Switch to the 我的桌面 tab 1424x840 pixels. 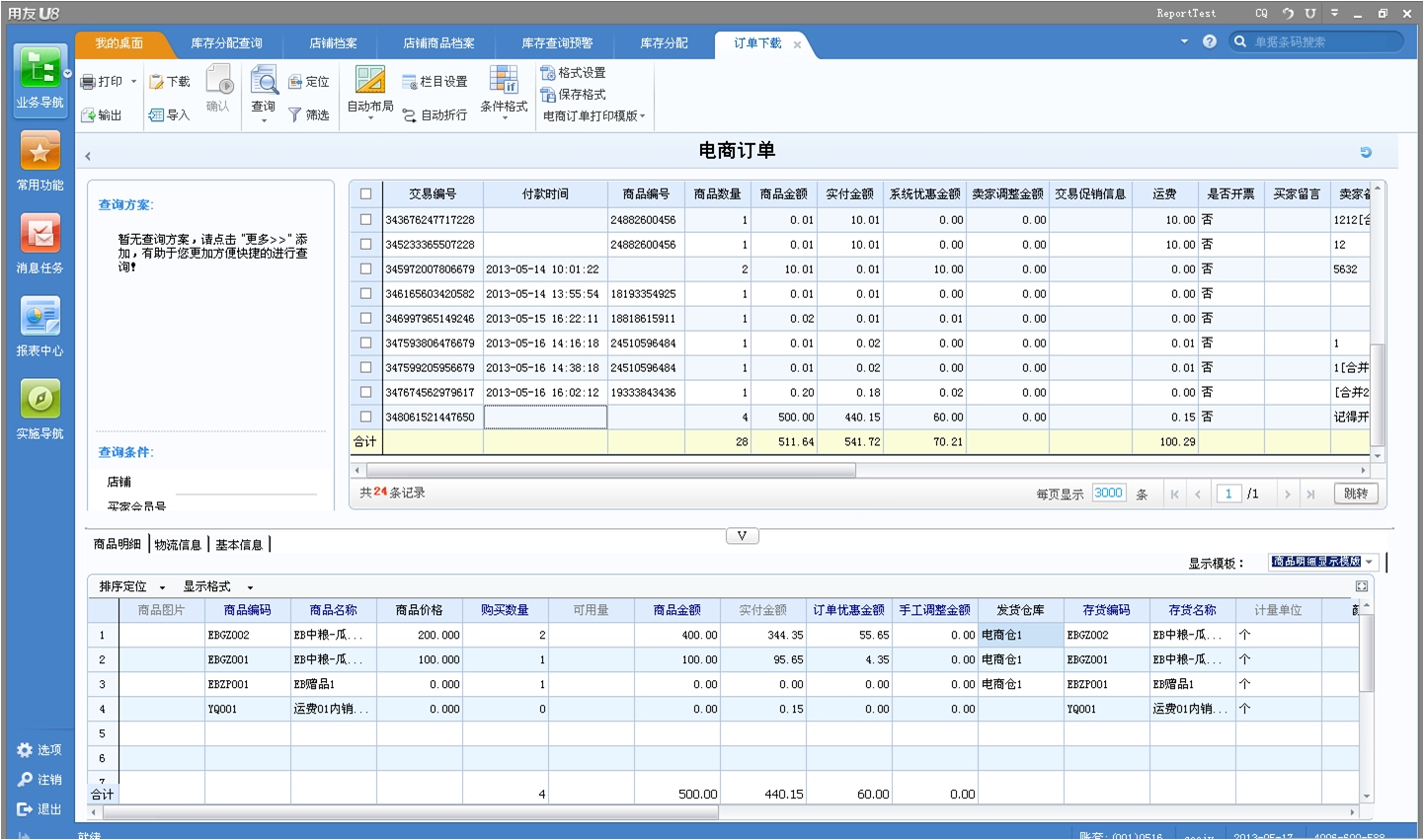point(119,43)
